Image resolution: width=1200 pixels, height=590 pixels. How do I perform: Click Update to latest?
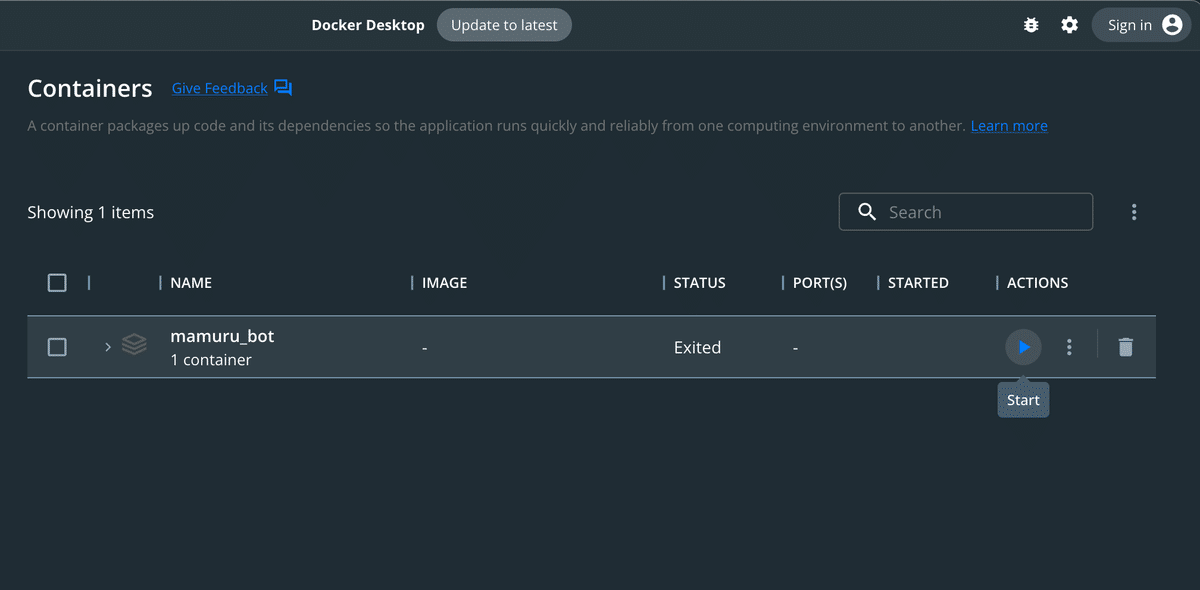(x=504, y=24)
